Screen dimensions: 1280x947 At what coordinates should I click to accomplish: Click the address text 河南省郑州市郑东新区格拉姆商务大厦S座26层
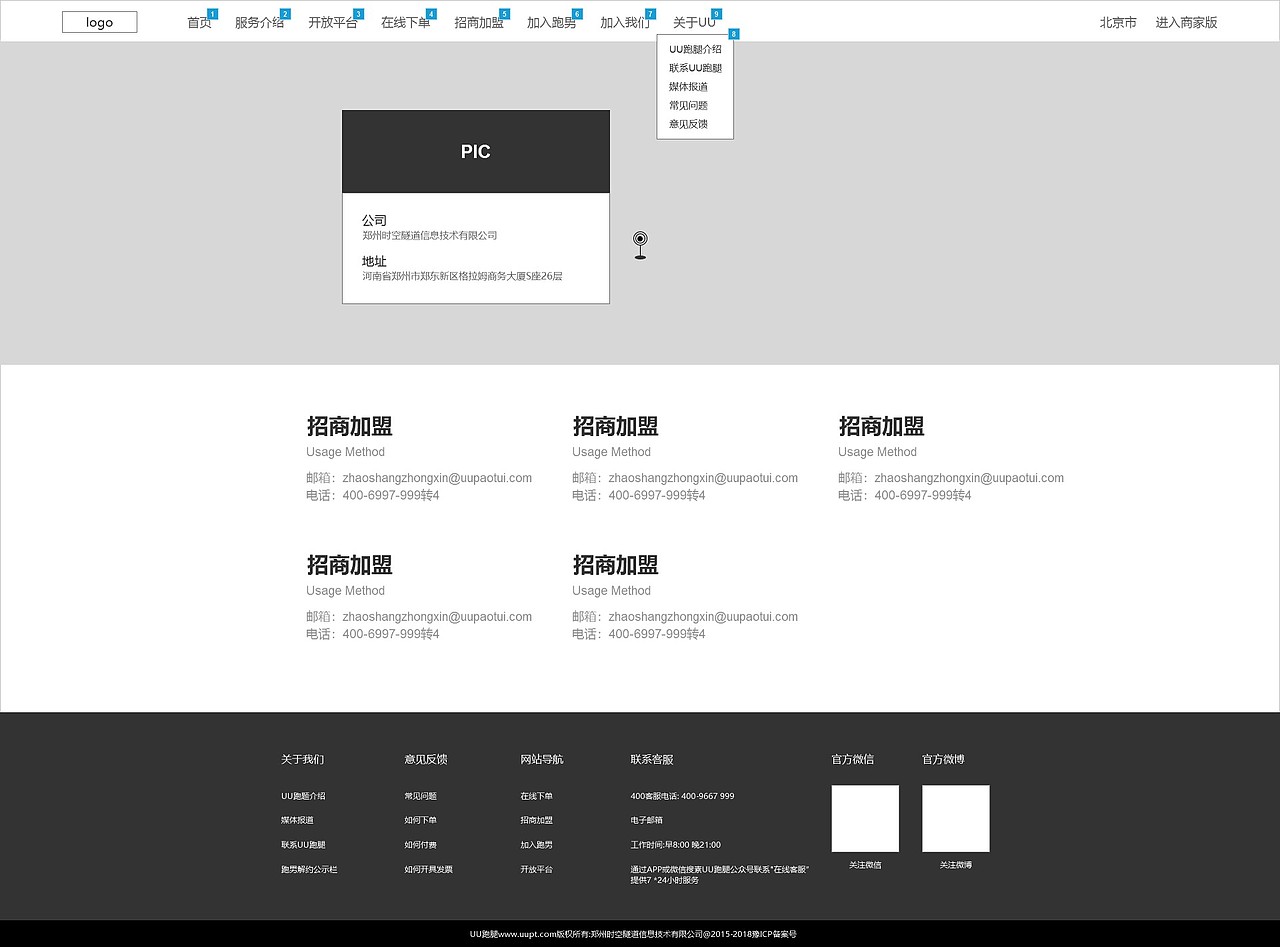click(462, 276)
